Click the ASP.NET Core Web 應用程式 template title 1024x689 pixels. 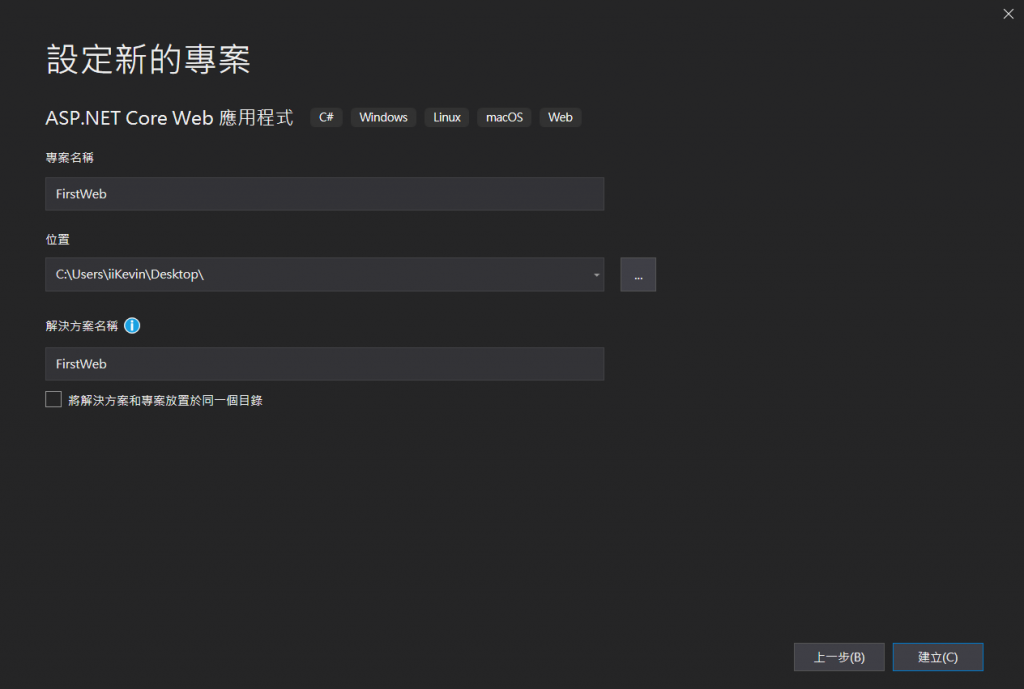[x=169, y=117]
